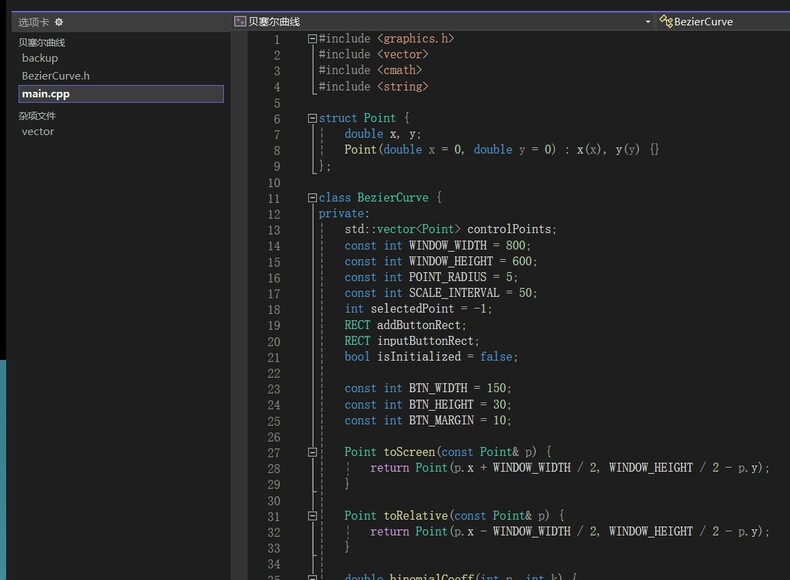Collapse the toScreen function body
The image size is (790, 580).
[x=312, y=452]
